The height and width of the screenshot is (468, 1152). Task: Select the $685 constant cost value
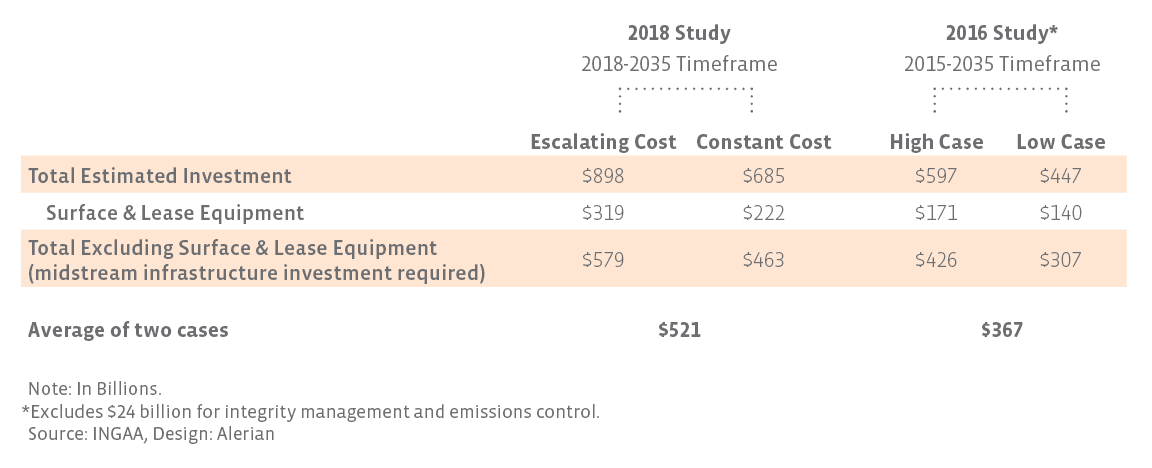click(763, 176)
